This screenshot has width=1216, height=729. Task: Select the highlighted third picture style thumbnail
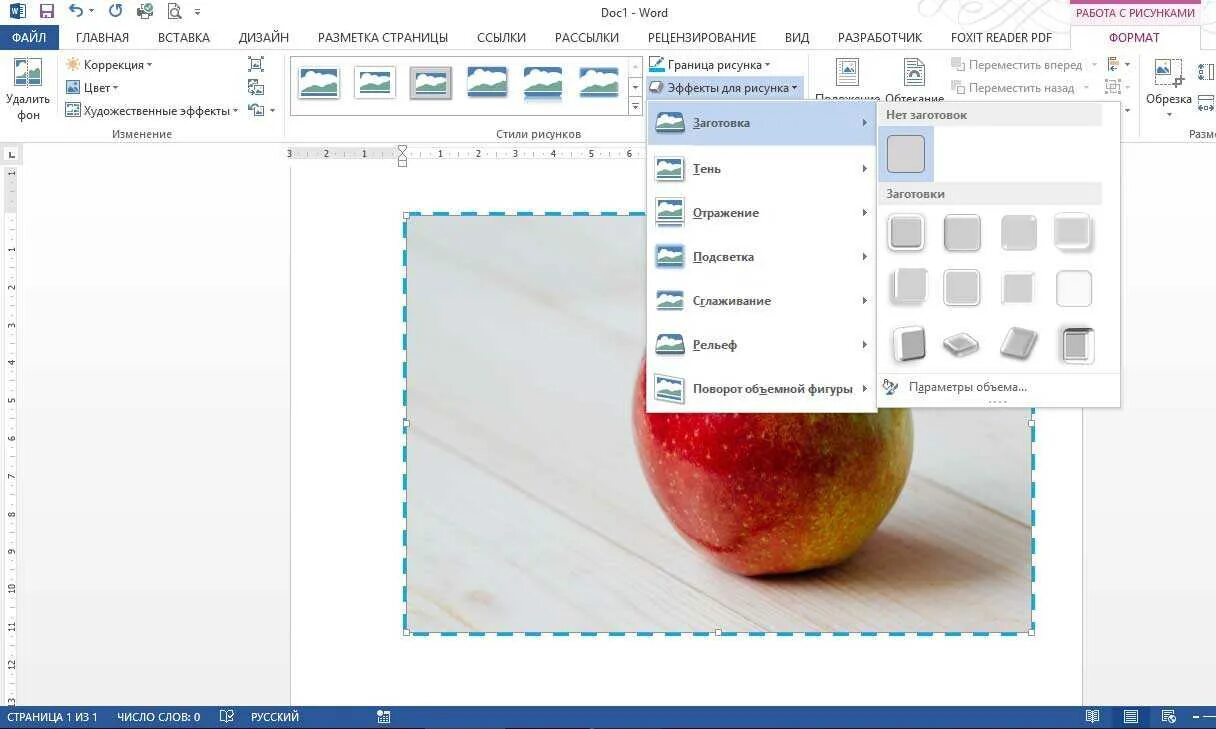click(x=431, y=83)
